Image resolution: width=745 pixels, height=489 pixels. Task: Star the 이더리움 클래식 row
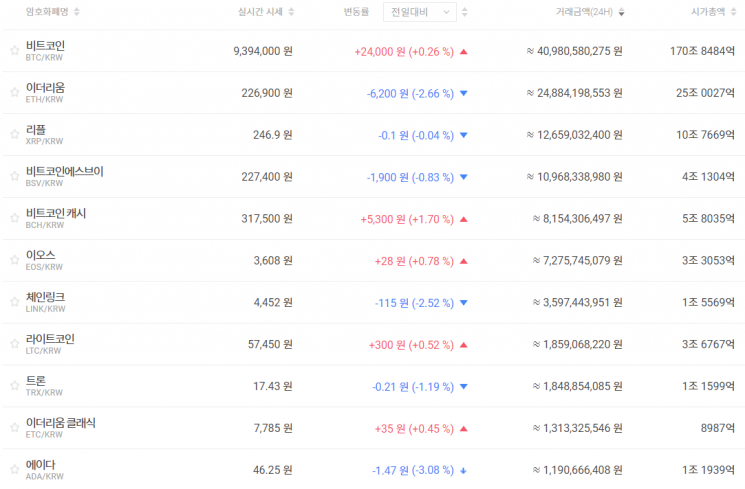[15, 428]
